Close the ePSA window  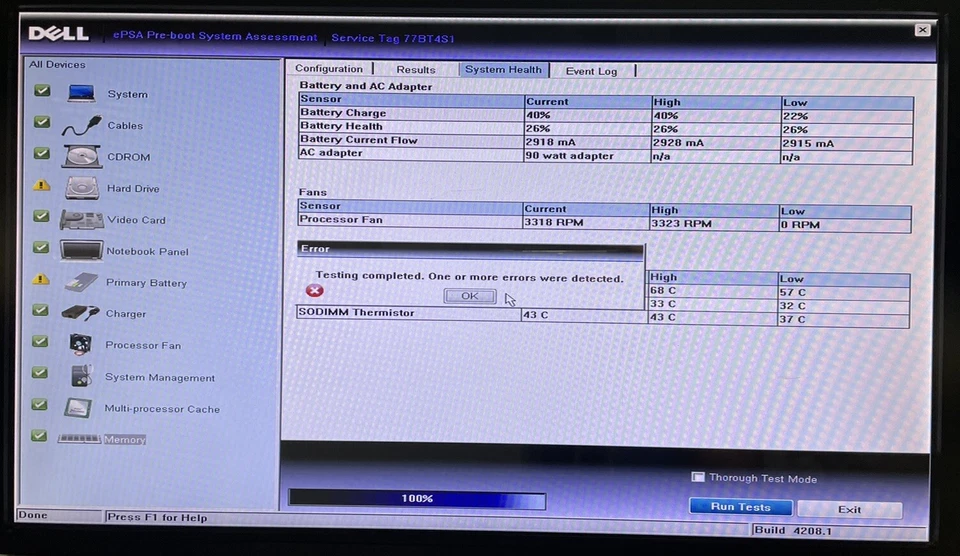point(922,30)
